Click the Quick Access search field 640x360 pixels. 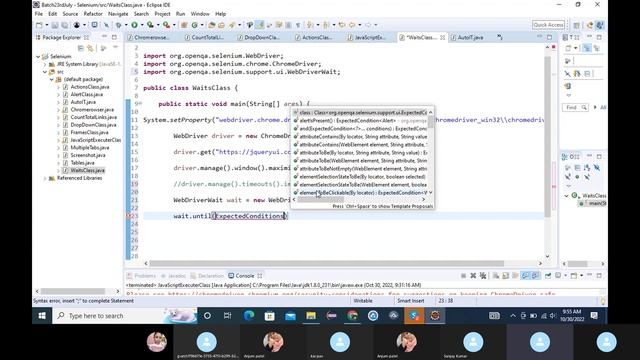548,25
